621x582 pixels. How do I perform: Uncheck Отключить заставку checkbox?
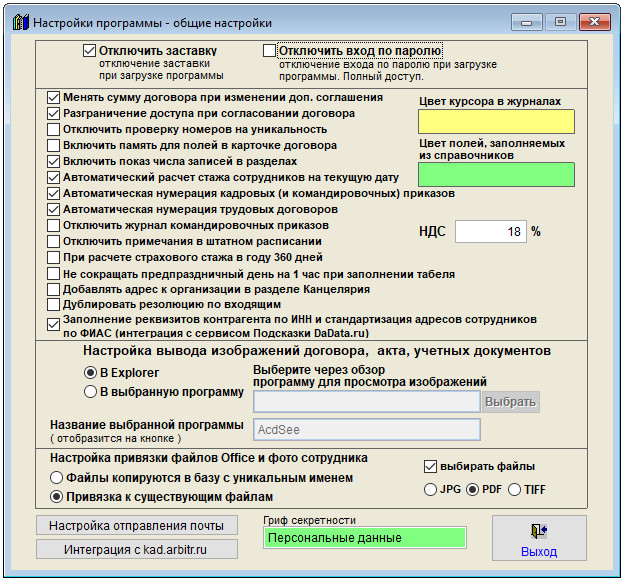click(90, 51)
